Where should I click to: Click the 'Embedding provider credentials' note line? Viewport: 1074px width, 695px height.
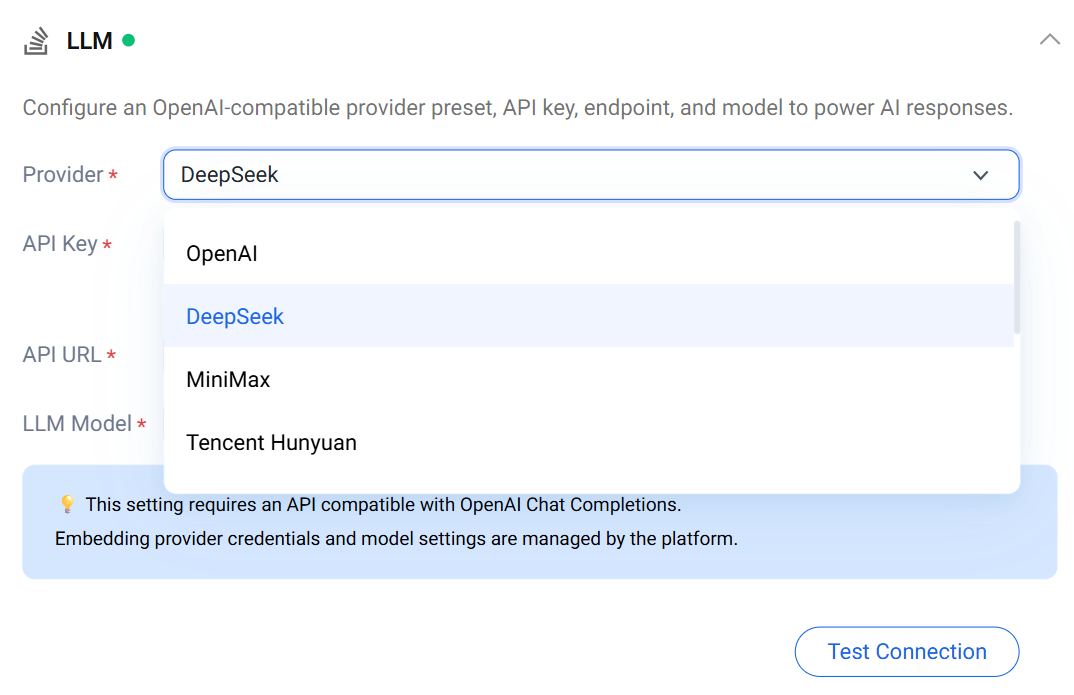(396, 539)
